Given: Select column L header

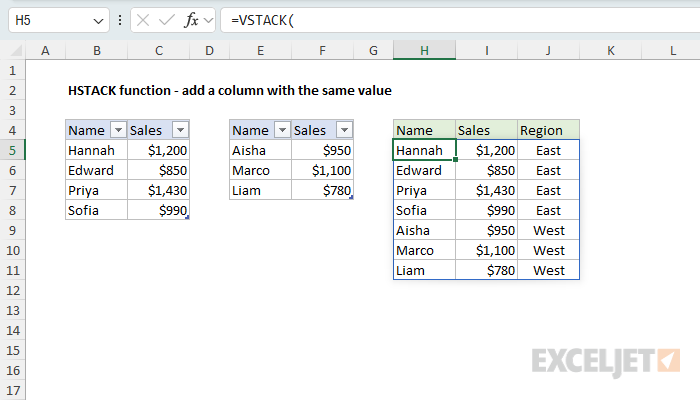Looking at the screenshot, I should pos(671,50).
